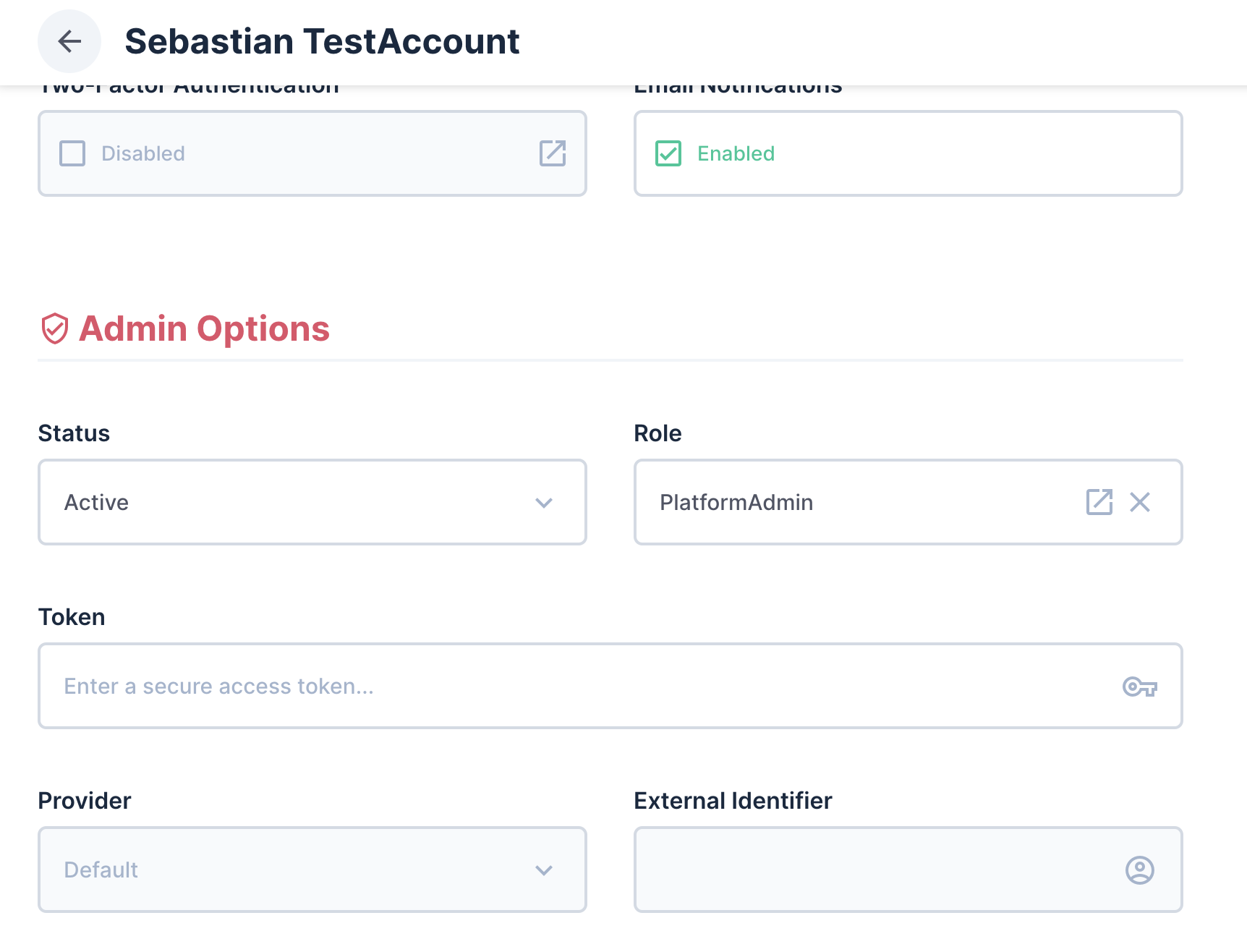Image resolution: width=1247 pixels, height=952 pixels.
Task: Click the user icon in External Identifier
Action: 1140,870
